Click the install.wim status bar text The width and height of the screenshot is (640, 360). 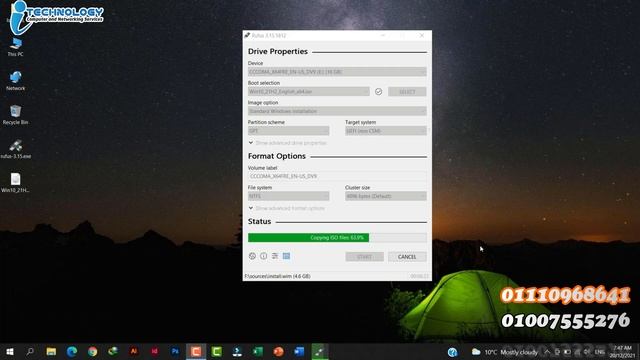click(x=278, y=276)
